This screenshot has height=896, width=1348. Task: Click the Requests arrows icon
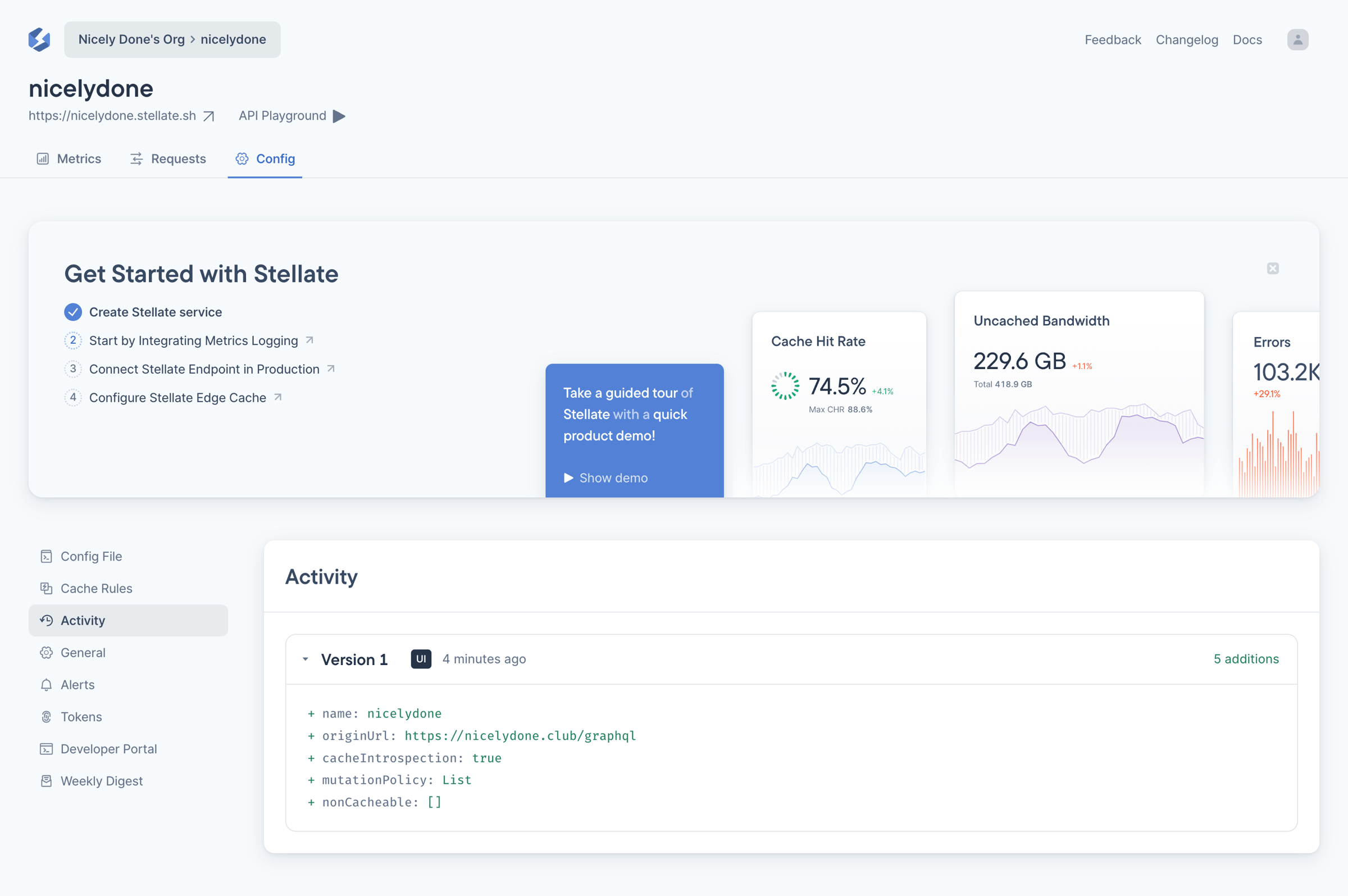pos(136,159)
